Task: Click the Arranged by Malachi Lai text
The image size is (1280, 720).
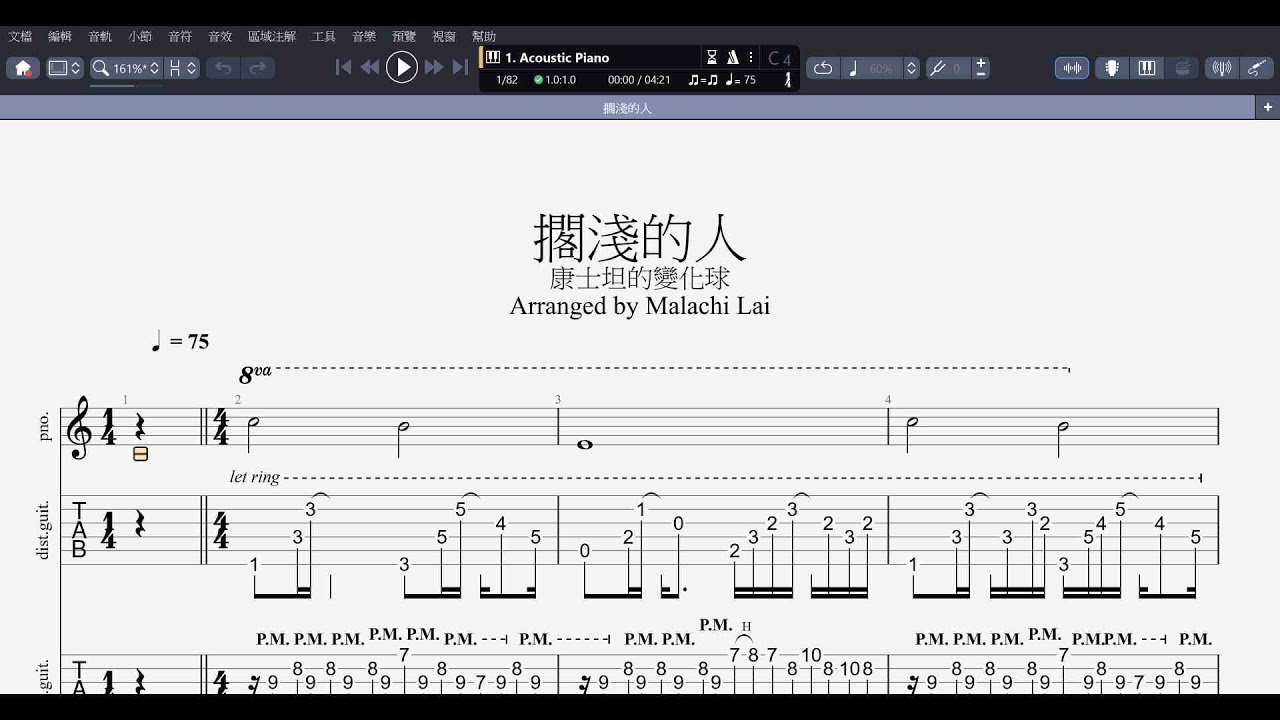Action: point(640,306)
